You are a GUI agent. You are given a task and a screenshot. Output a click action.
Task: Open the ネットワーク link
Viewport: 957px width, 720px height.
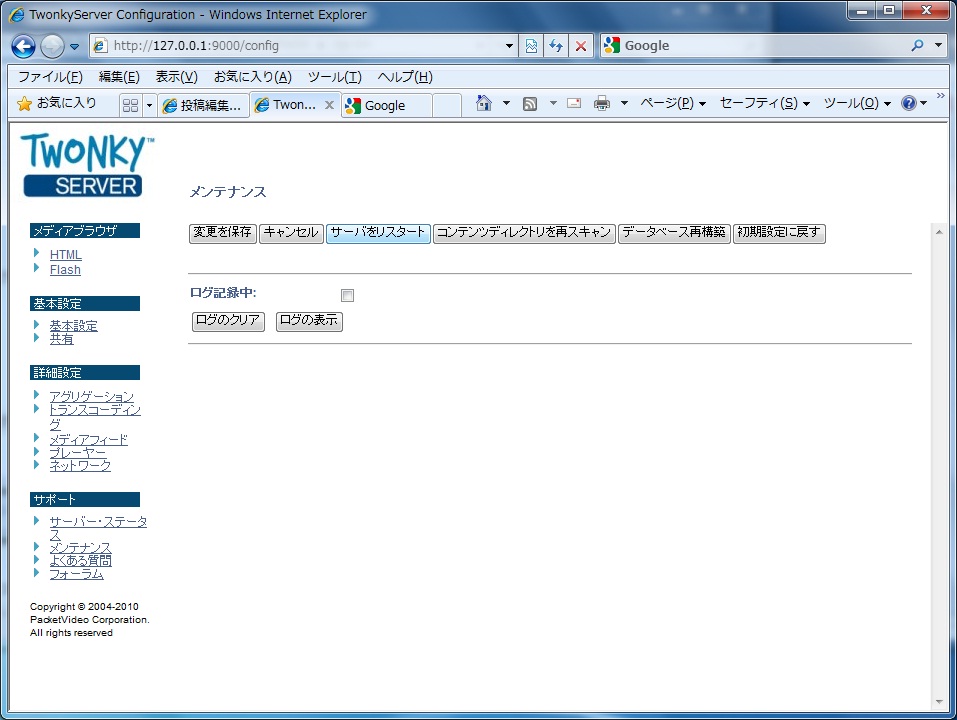click(x=80, y=466)
